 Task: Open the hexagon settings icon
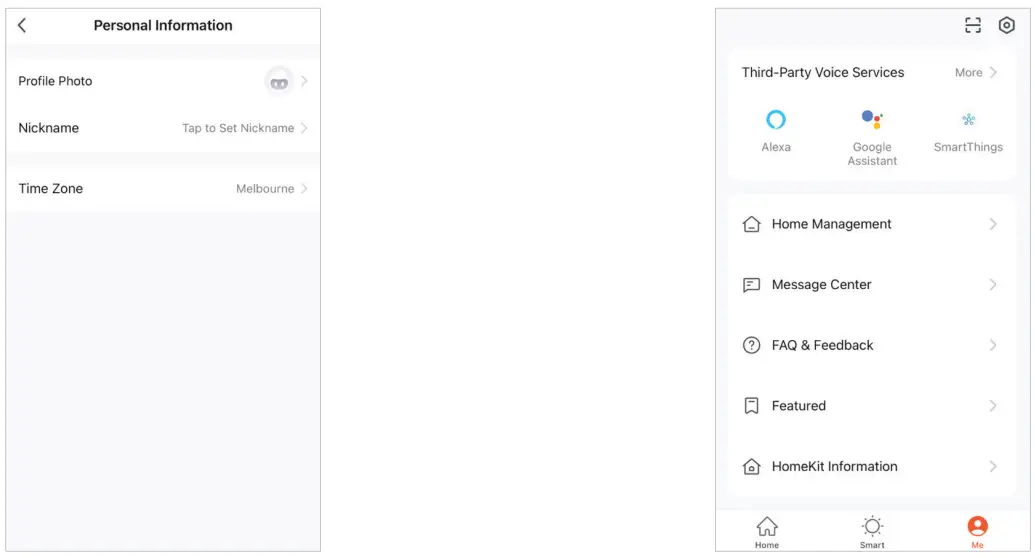(1007, 26)
